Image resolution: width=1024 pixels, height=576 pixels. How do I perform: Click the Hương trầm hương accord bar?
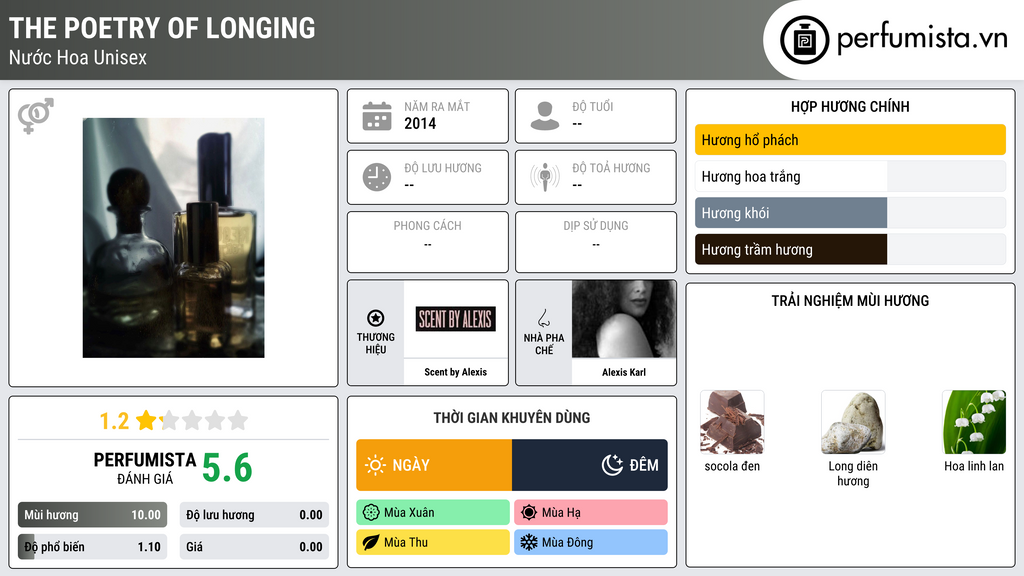850,249
